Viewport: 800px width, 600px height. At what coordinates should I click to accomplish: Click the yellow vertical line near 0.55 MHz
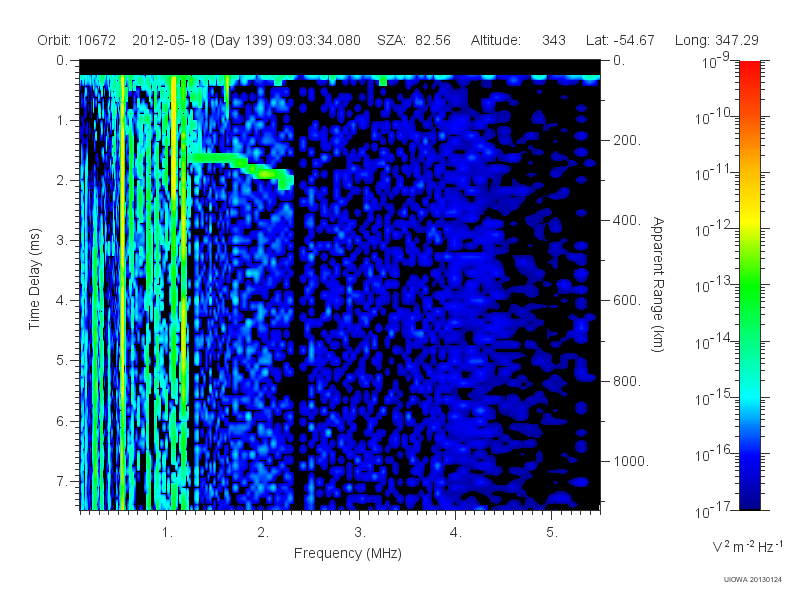pyautogui.click(x=122, y=293)
